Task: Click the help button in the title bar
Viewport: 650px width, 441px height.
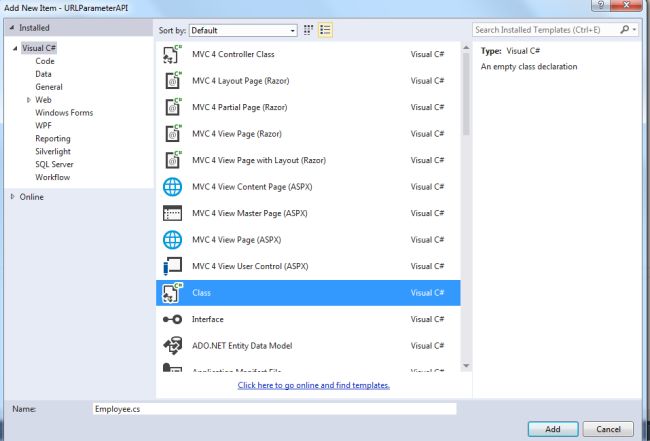Action: pyautogui.click(x=601, y=5)
